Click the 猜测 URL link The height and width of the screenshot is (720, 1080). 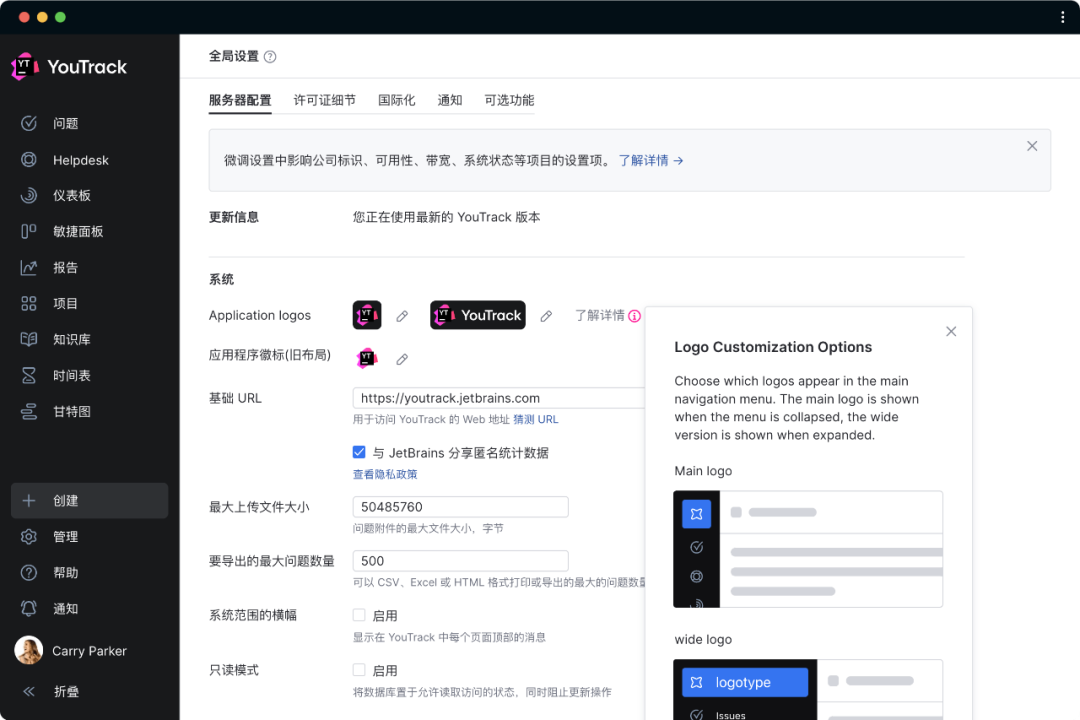coord(536,419)
